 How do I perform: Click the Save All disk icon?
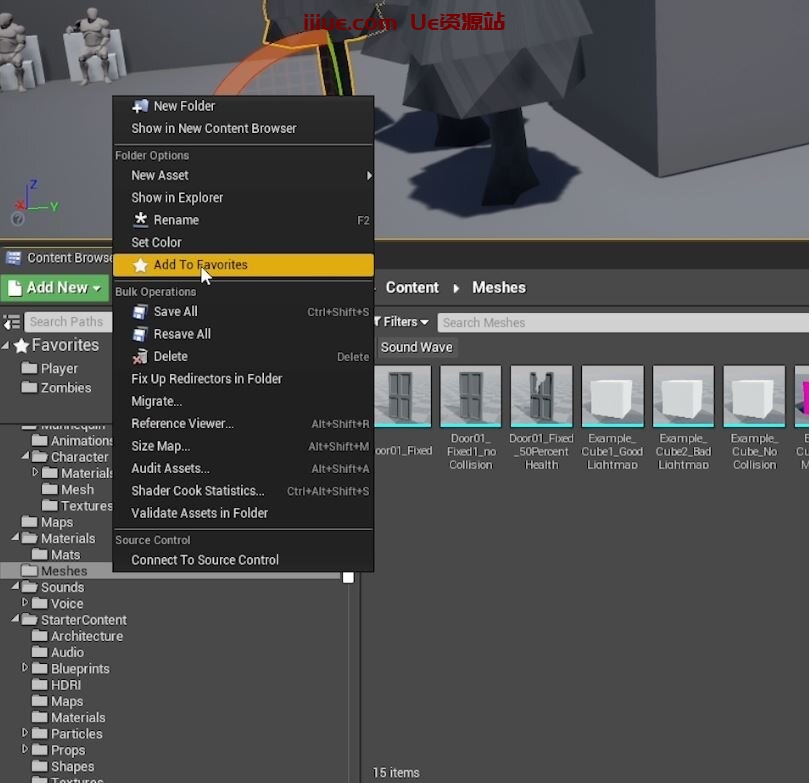(x=140, y=312)
